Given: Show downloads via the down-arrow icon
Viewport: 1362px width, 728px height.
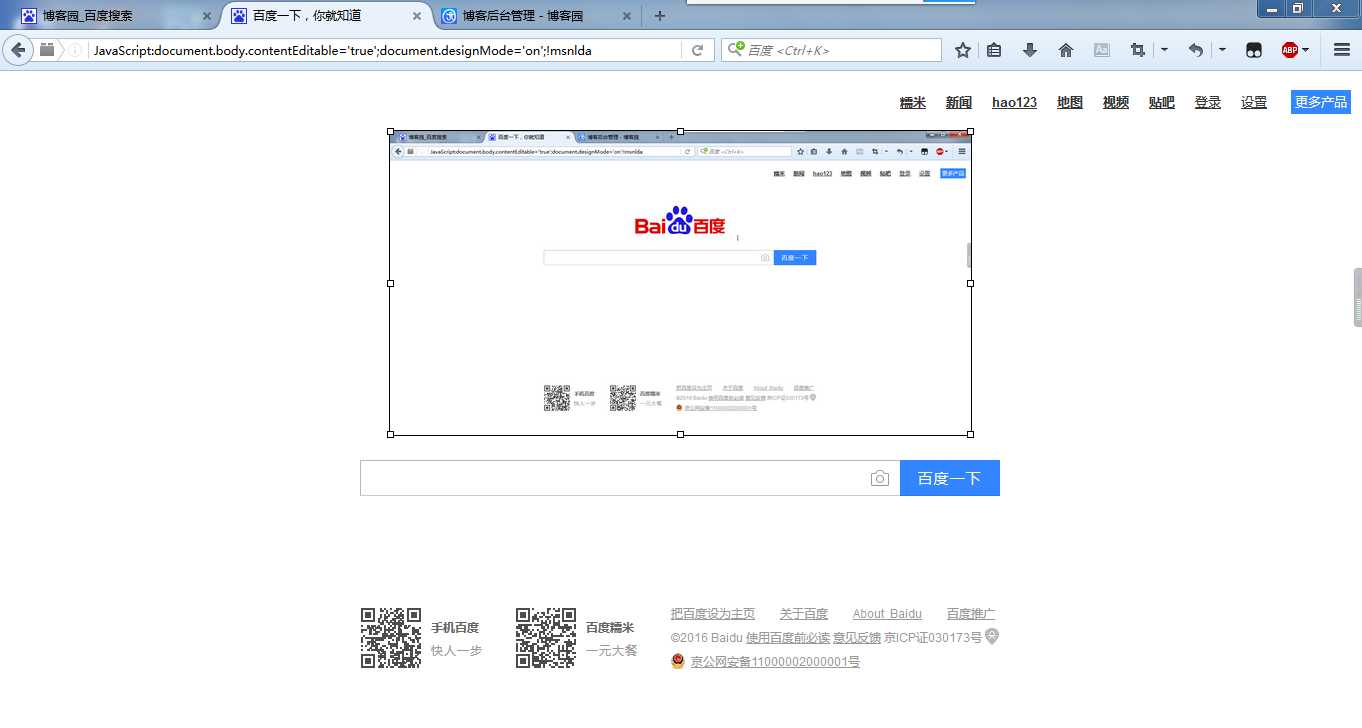Looking at the screenshot, I should point(1030,50).
